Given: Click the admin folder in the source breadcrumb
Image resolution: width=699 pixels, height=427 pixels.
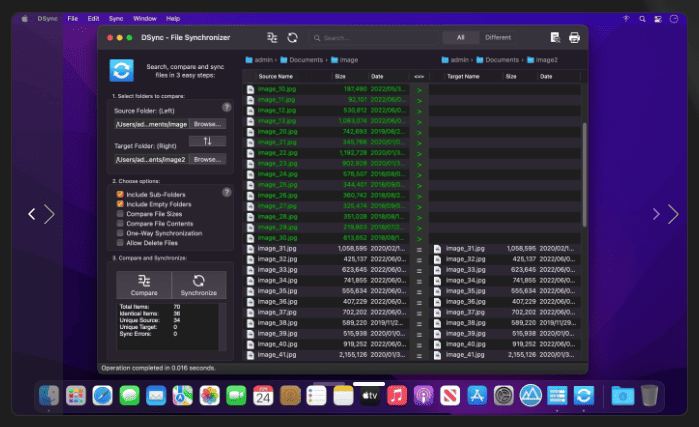Looking at the screenshot, I should point(259,60).
